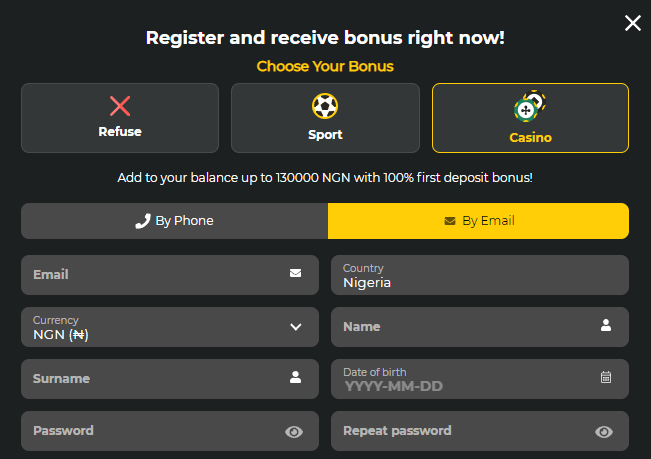Choose the Sport bonus card

click(325, 118)
